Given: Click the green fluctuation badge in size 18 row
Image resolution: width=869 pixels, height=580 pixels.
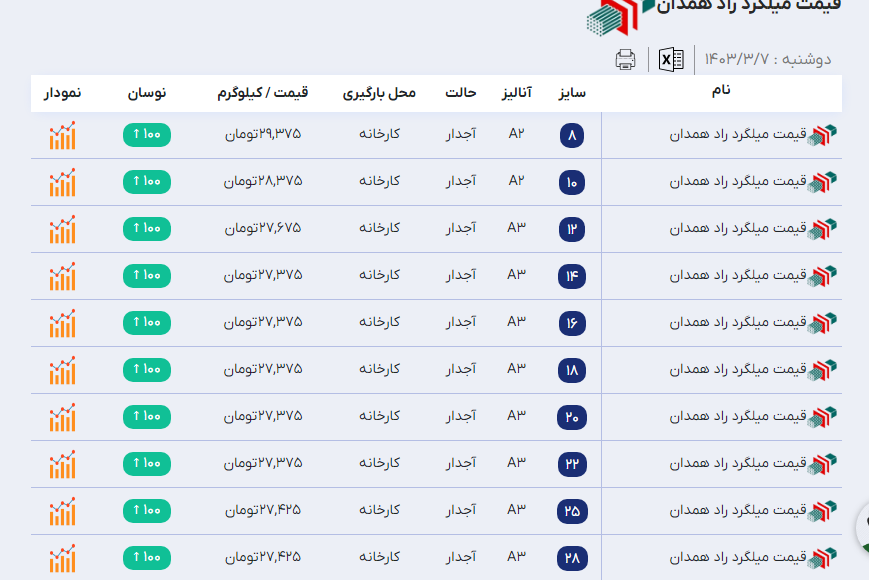Looking at the screenshot, I should 146,369.
